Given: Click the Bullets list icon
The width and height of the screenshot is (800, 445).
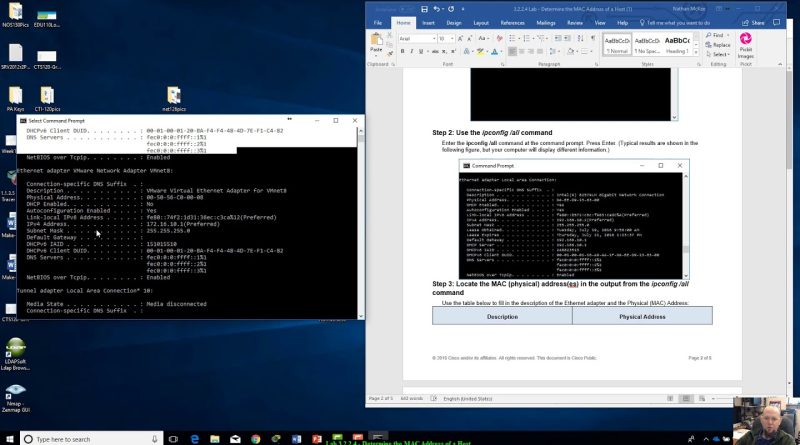Looking at the screenshot, I should pos(513,39).
